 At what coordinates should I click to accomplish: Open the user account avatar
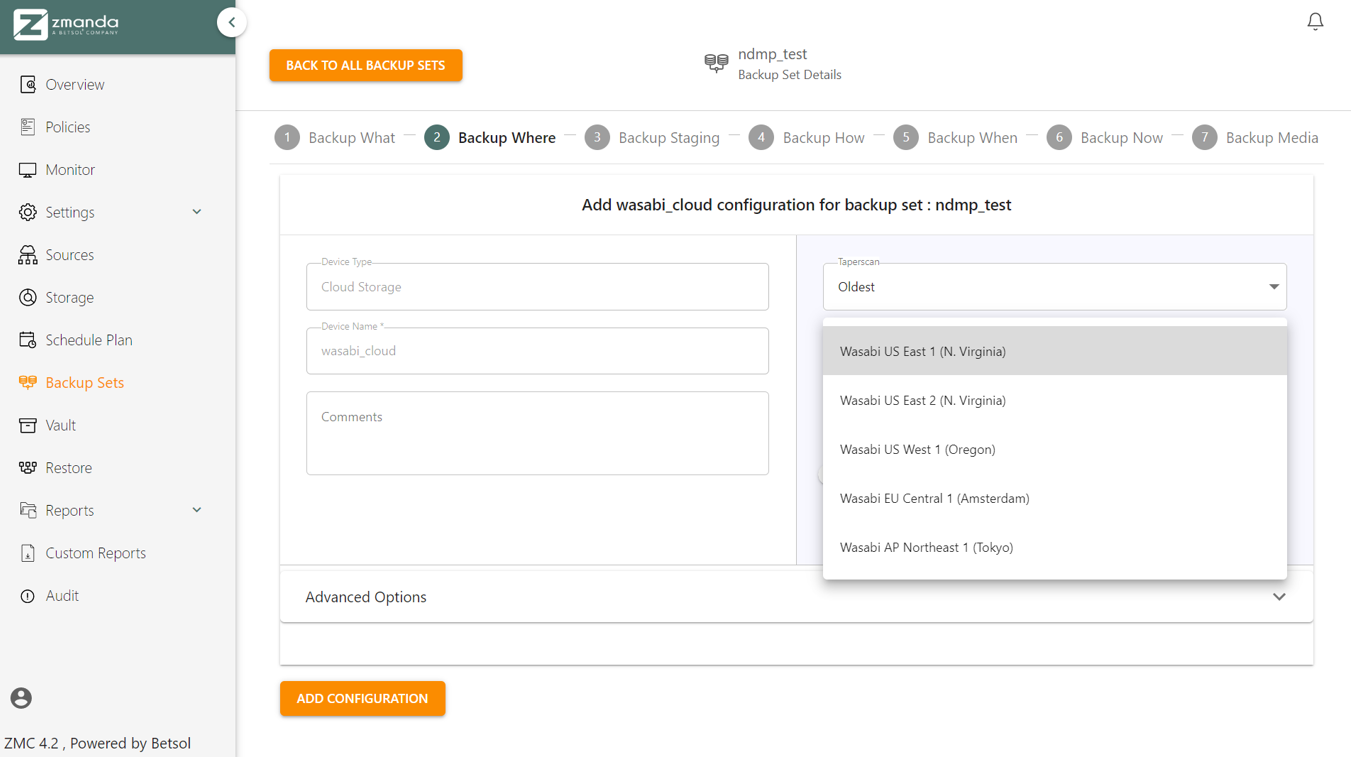pyautogui.click(x=21, y=698)
